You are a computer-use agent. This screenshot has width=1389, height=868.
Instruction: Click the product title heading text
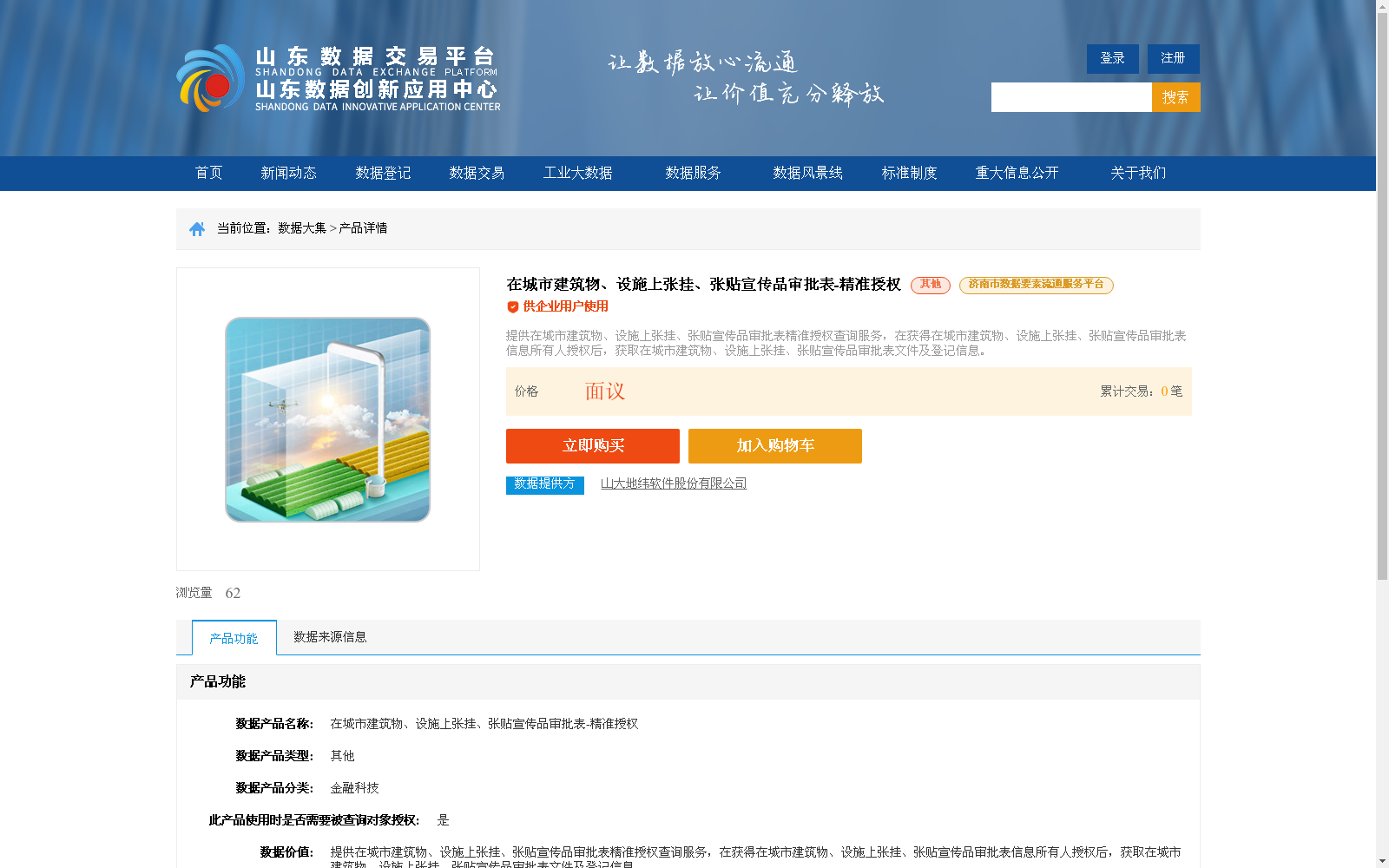[x=704, y=285]
